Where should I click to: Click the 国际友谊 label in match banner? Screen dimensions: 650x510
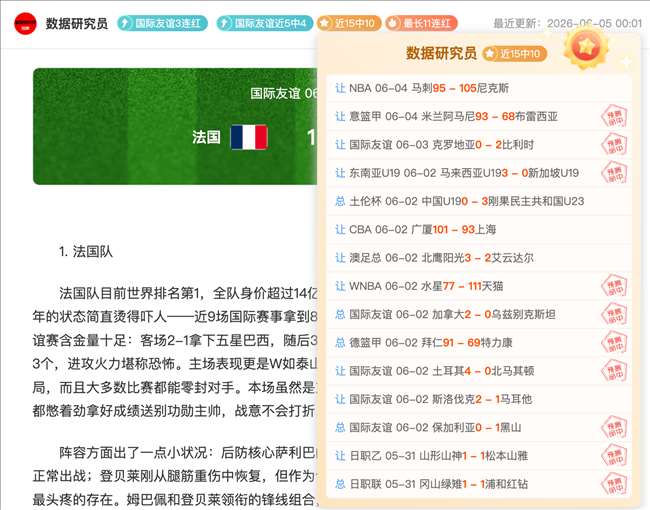click(x=275, y=93)
